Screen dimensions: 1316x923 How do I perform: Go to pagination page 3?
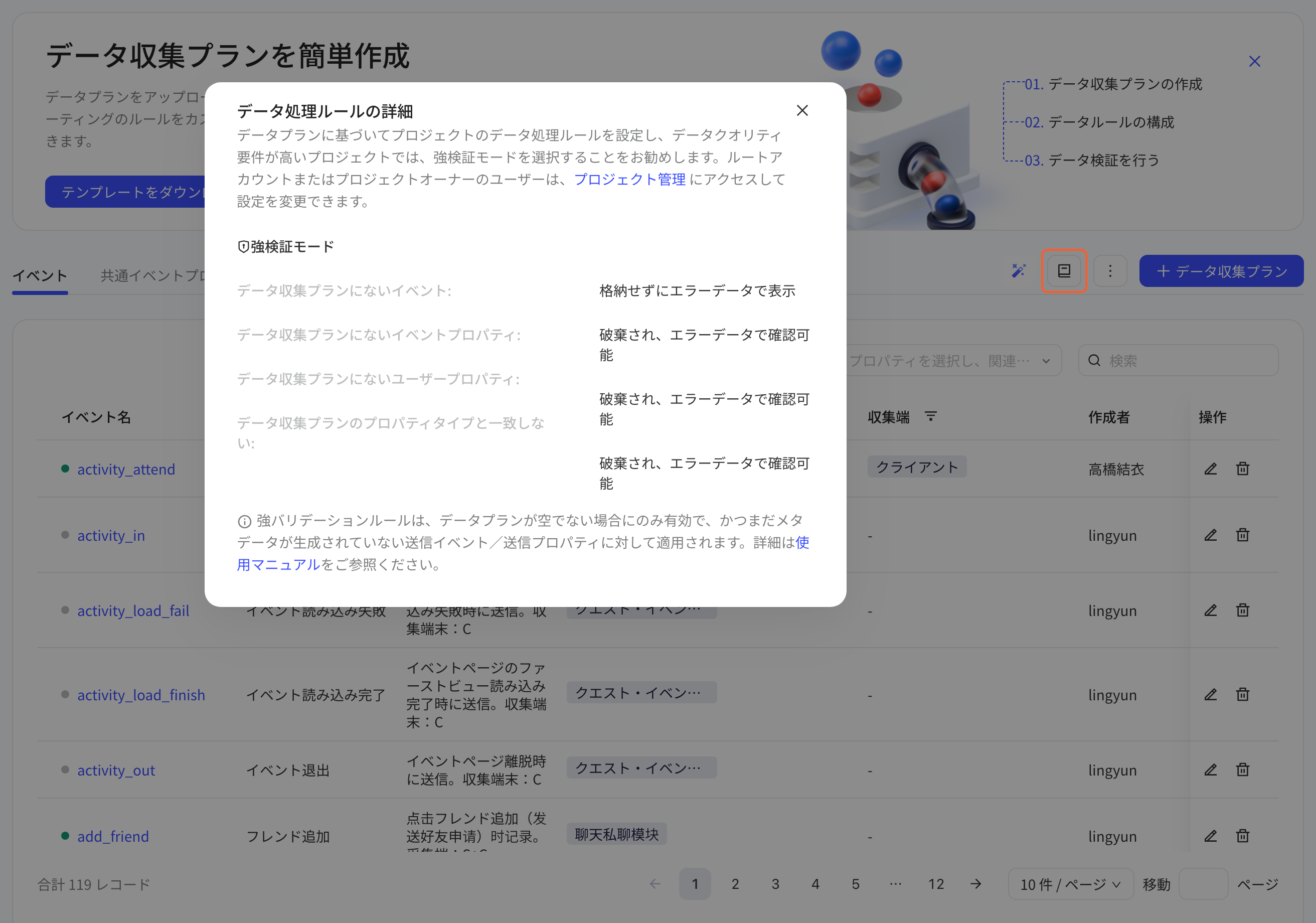click(775, 883)
